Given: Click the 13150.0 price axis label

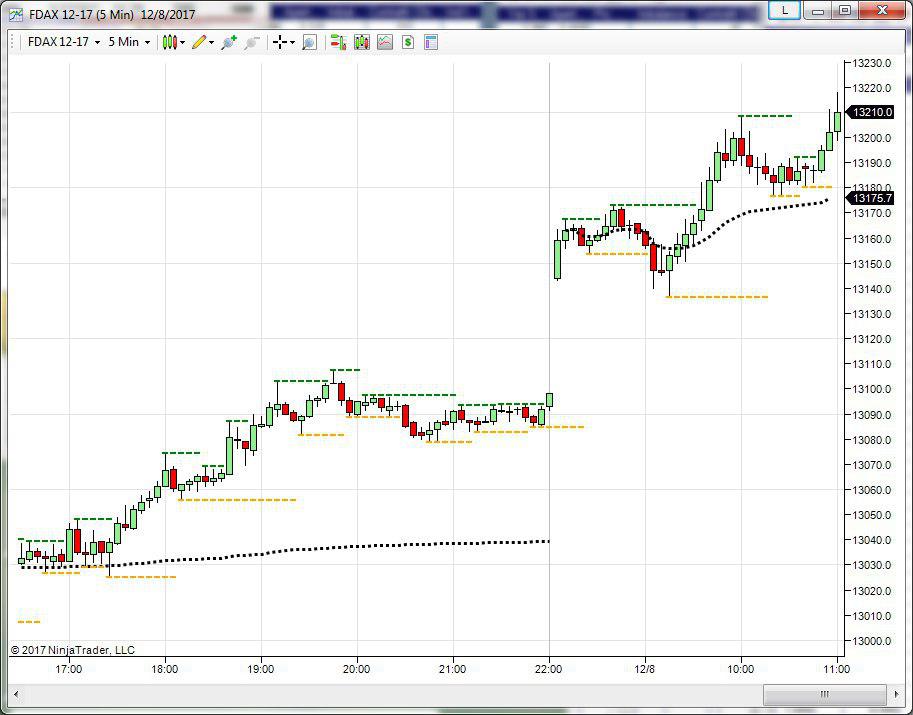Looking at the screenshot, I should [871, 264].
